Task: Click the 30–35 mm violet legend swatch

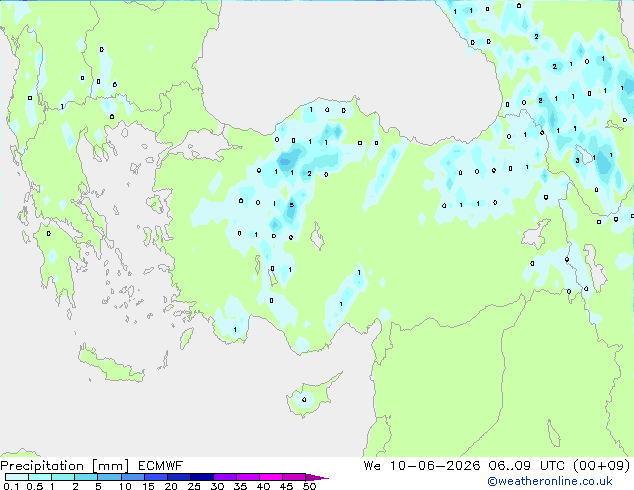Action: [225, 477]
